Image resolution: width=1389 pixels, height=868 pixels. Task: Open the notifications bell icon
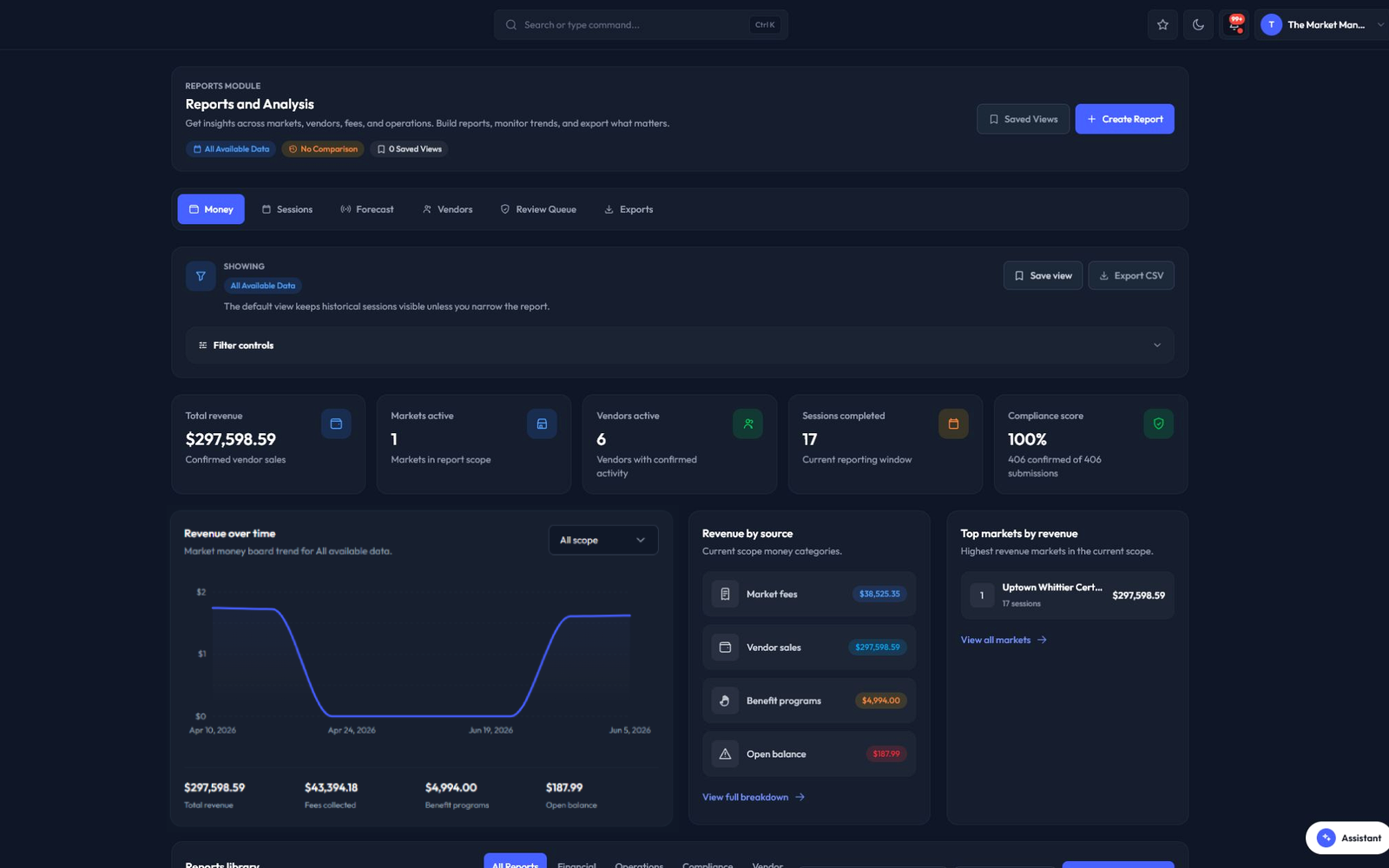pyautogui.click(x=1234, y=25)
